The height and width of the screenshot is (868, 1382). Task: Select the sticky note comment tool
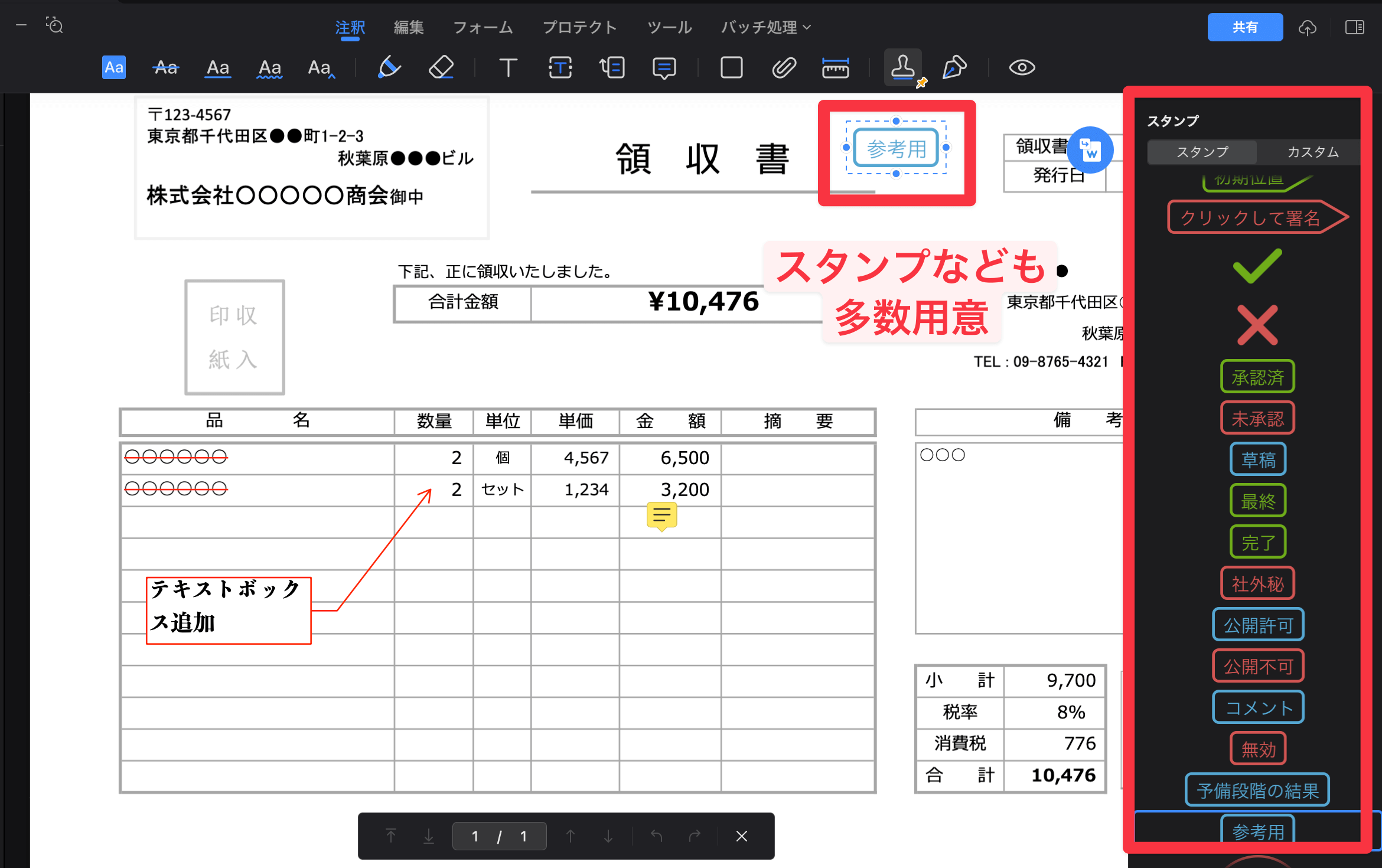[664, 68]
